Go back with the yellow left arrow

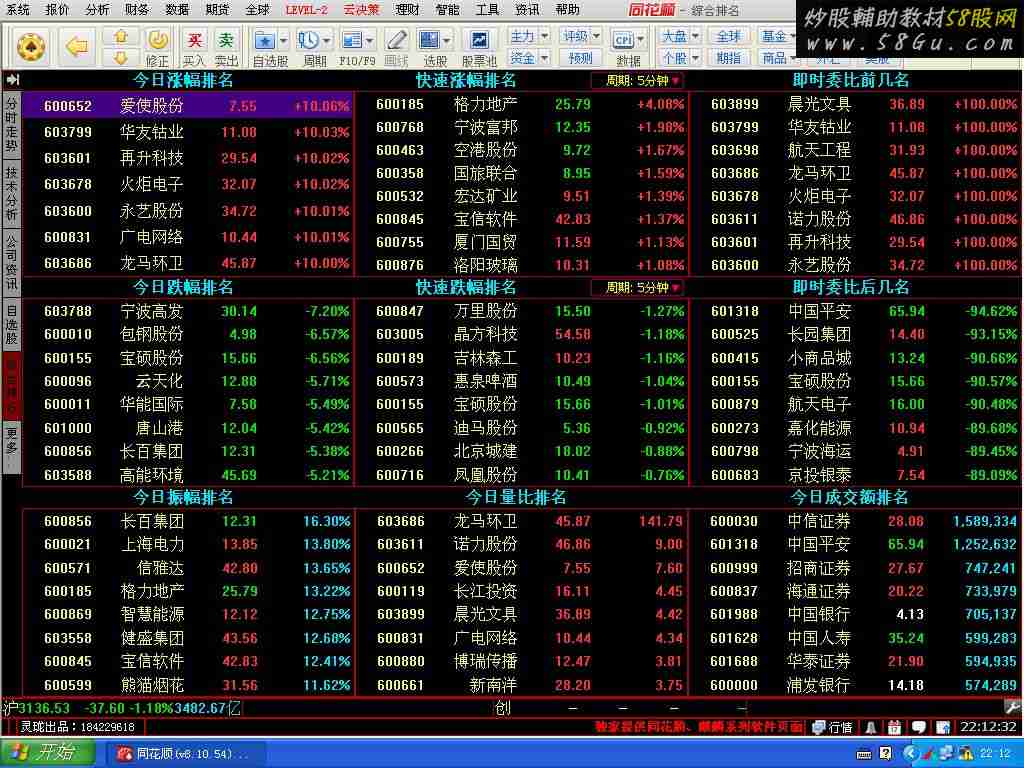(77, 46)
